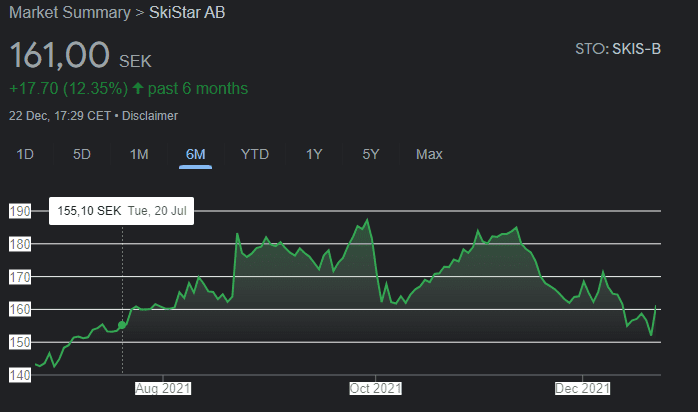The height and width of the screenshot is (412, 698).
Task: Click the SkiStar AB company title
Action: (x=187, y=12)
